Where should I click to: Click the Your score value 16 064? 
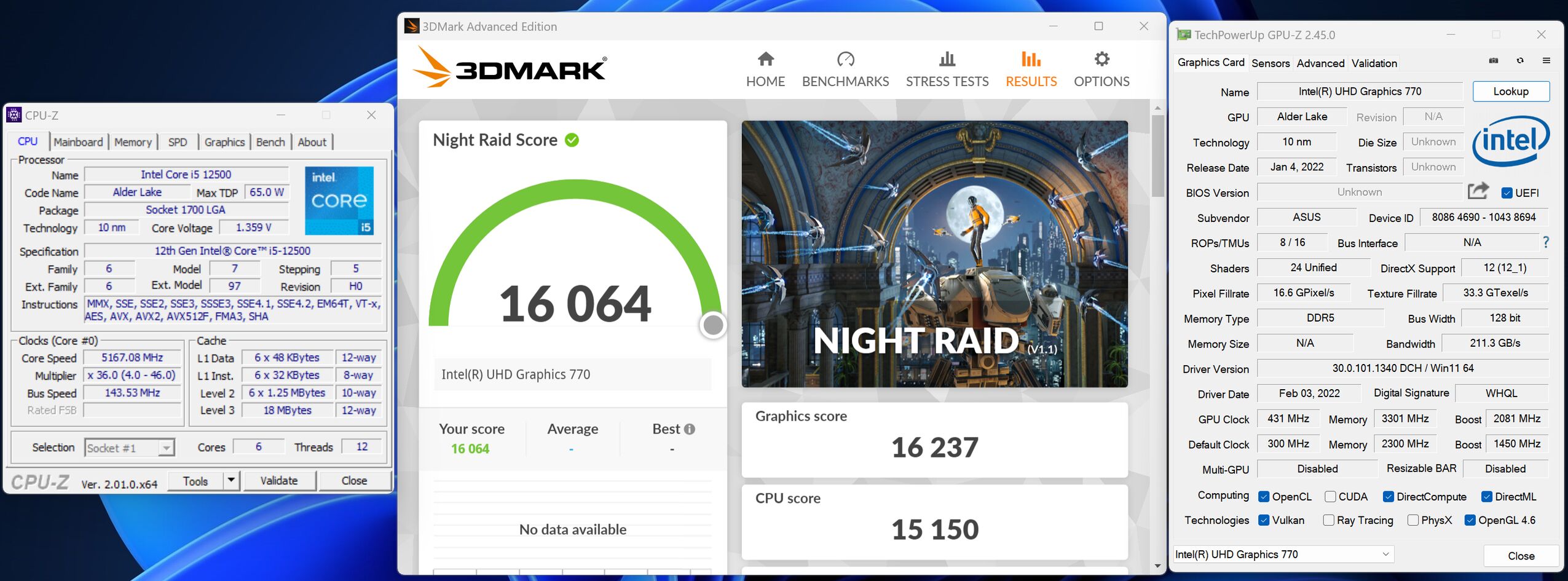(470, 449)
